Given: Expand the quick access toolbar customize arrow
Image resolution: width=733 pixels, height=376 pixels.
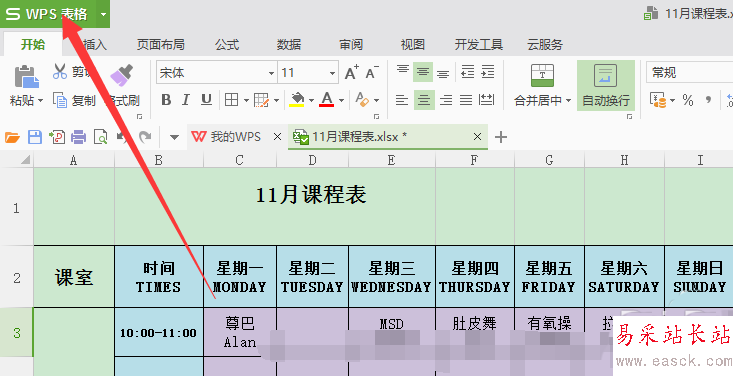Looking at the screenshot, I should pyautogui.click(x=174, y=137).
